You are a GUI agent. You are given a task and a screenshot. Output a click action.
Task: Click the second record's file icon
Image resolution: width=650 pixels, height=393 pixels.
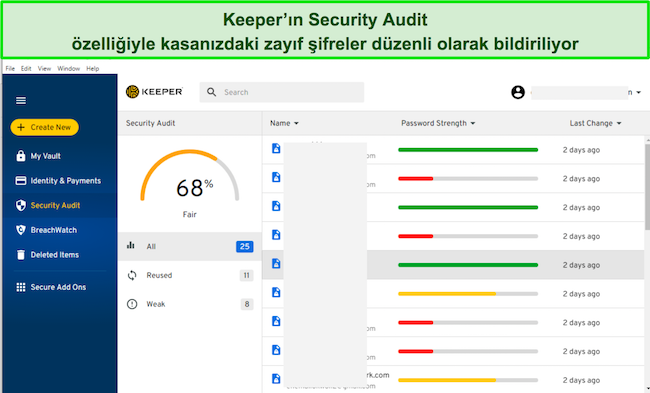coord(276,177)
